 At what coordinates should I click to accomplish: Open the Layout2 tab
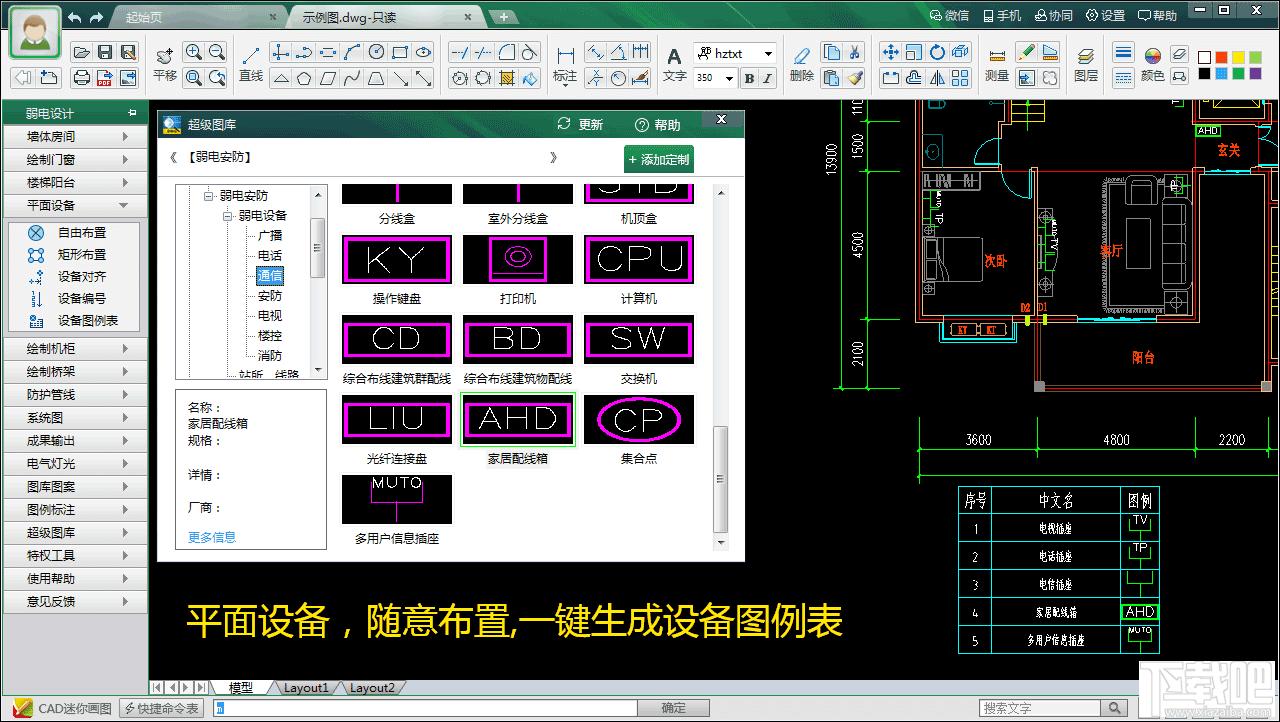pyautogui.click(x=371, y=688)
